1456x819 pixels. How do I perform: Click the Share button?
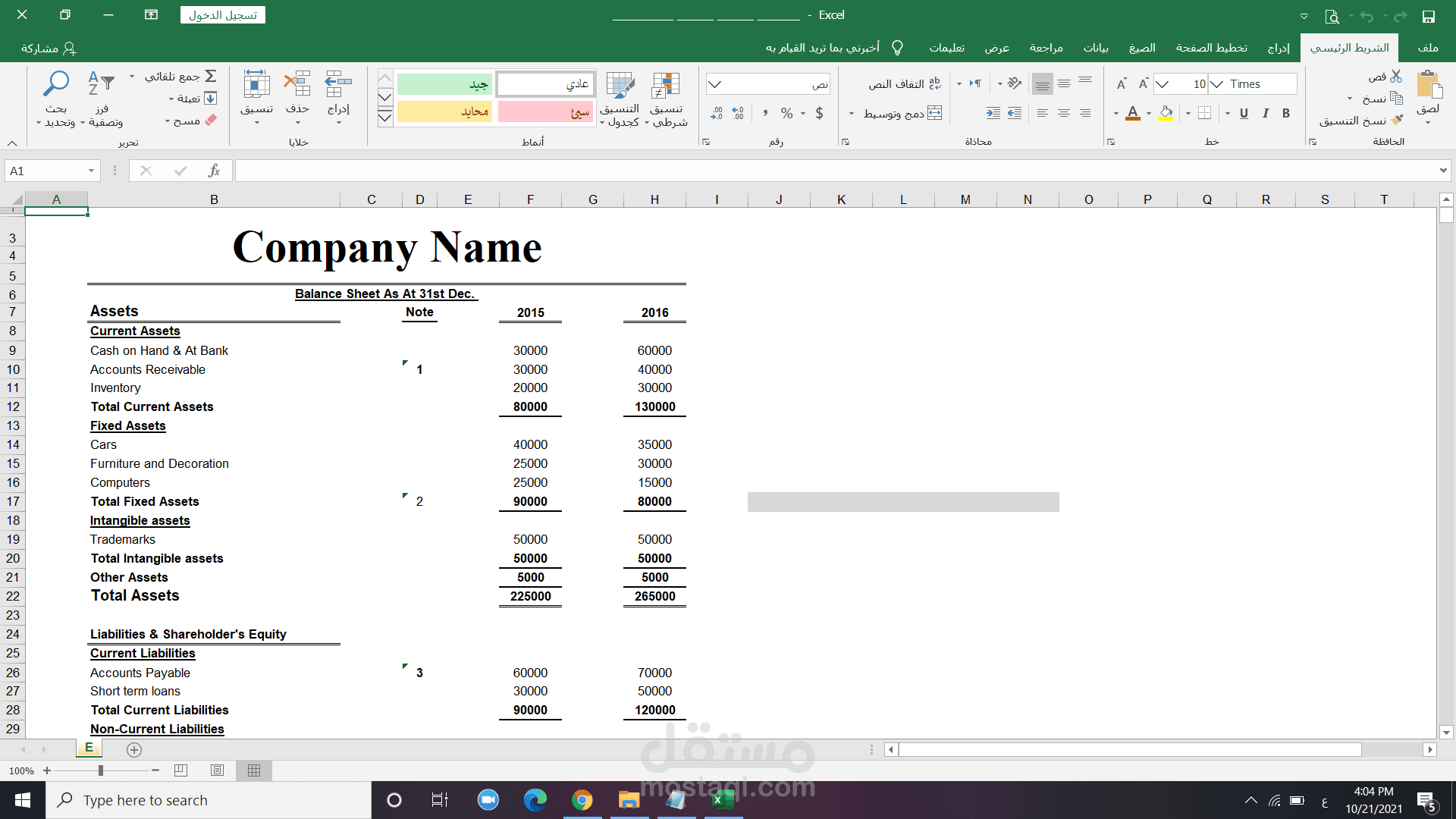point(49,48)
